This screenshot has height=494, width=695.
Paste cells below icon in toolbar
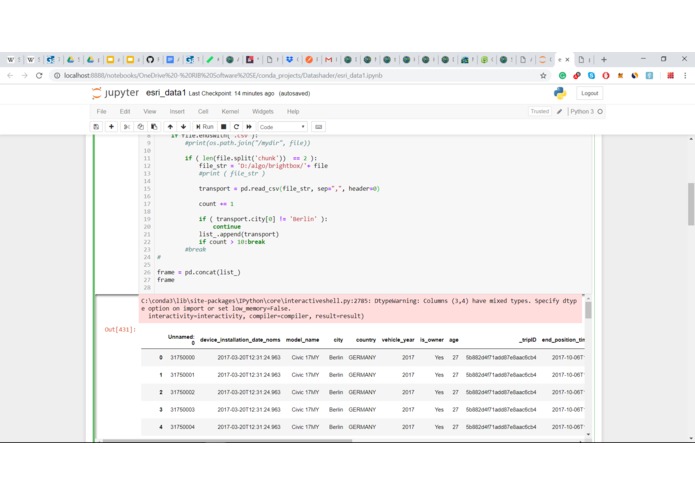154,127
